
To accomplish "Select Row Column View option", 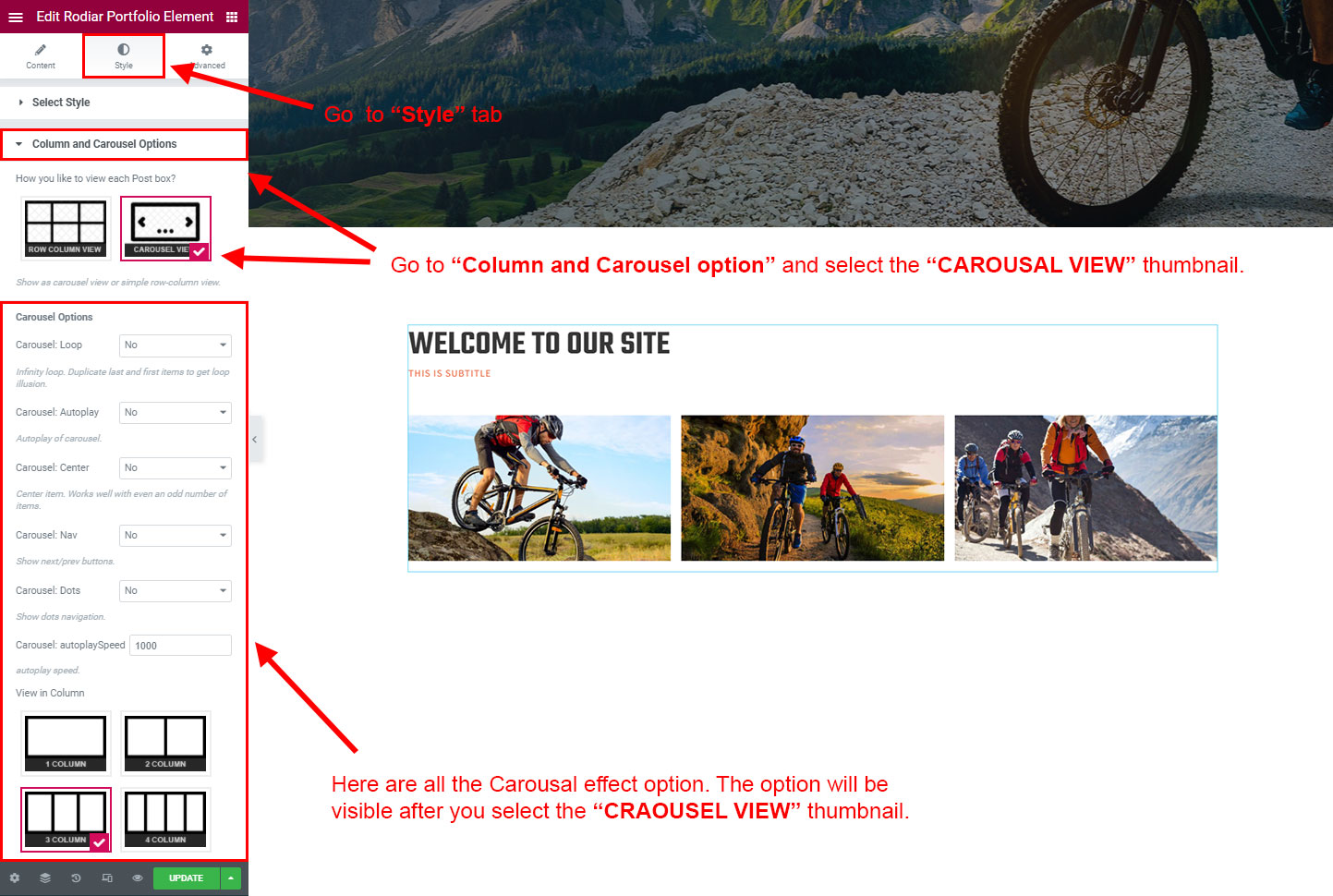I will 66,228.
